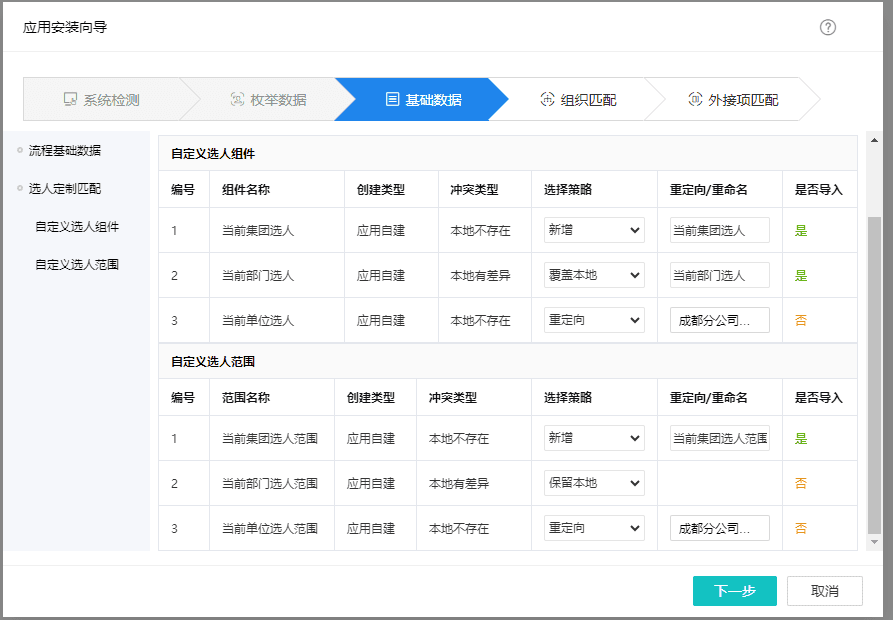893x620 pixels.
Task: Open strategy dropdown for 当前集团选人范围
Action: click(x=594, y=438)
